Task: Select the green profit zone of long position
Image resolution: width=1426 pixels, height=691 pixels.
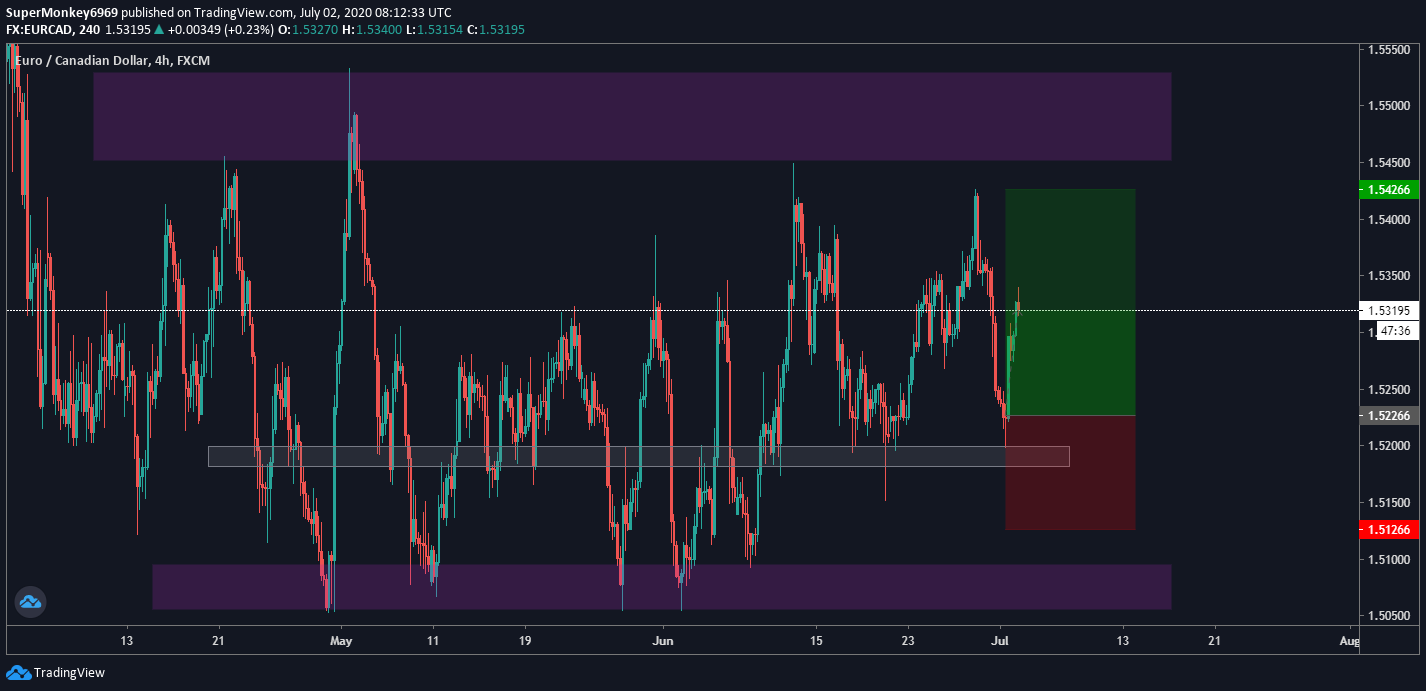Action: [1070, 302]
